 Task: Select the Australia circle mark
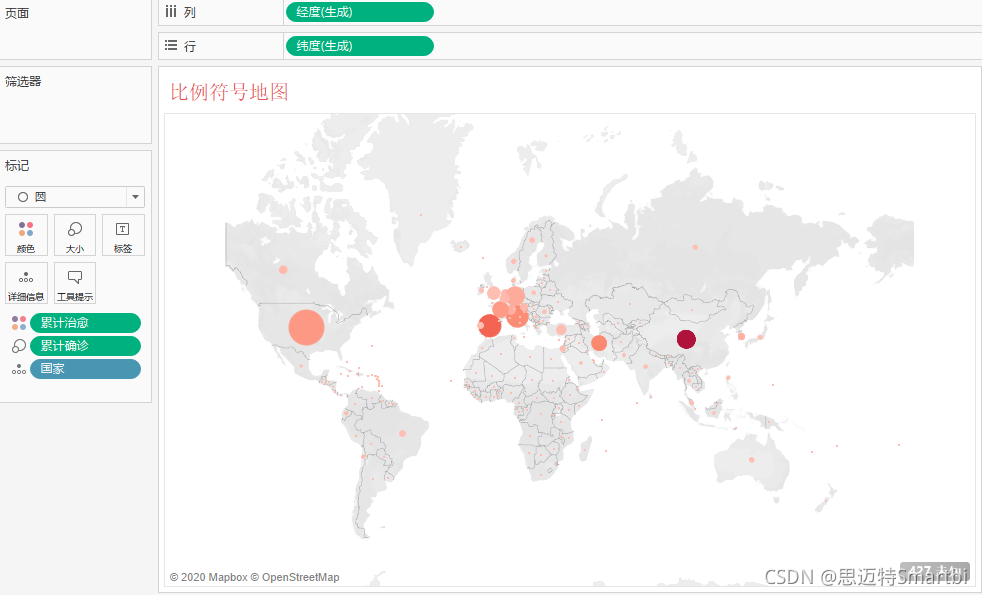point(752,460)
